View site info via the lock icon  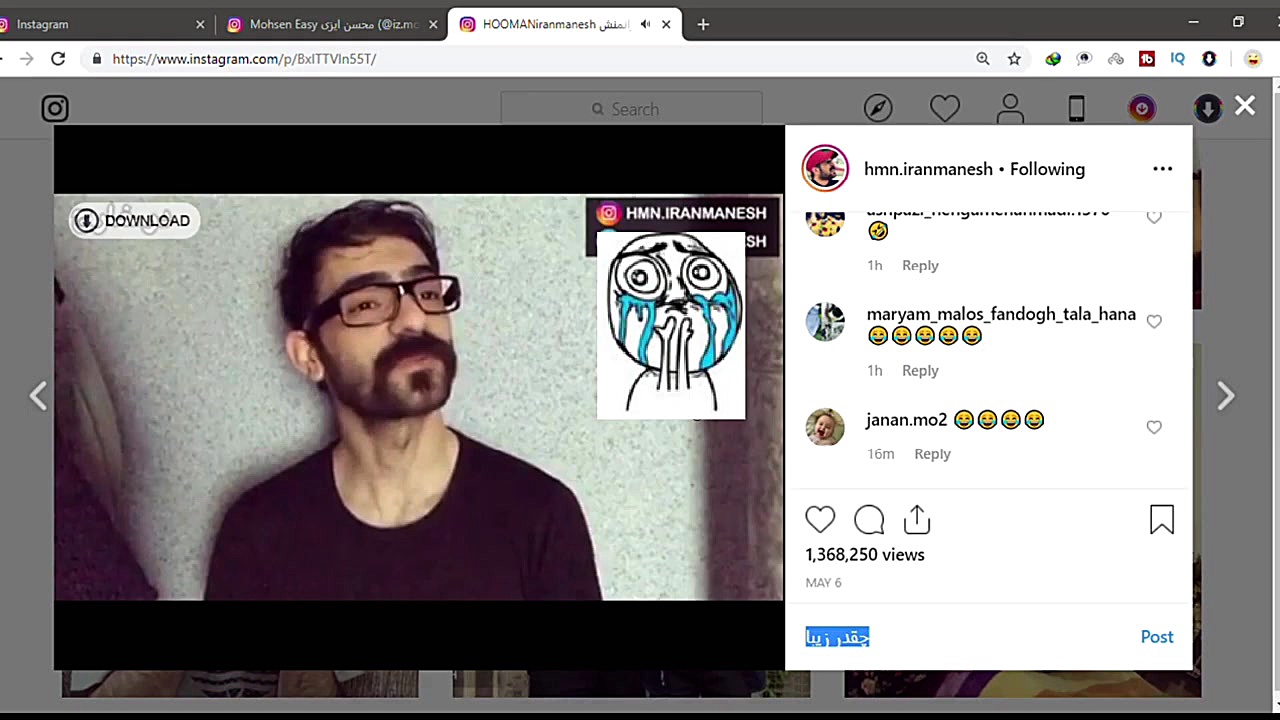96,59
